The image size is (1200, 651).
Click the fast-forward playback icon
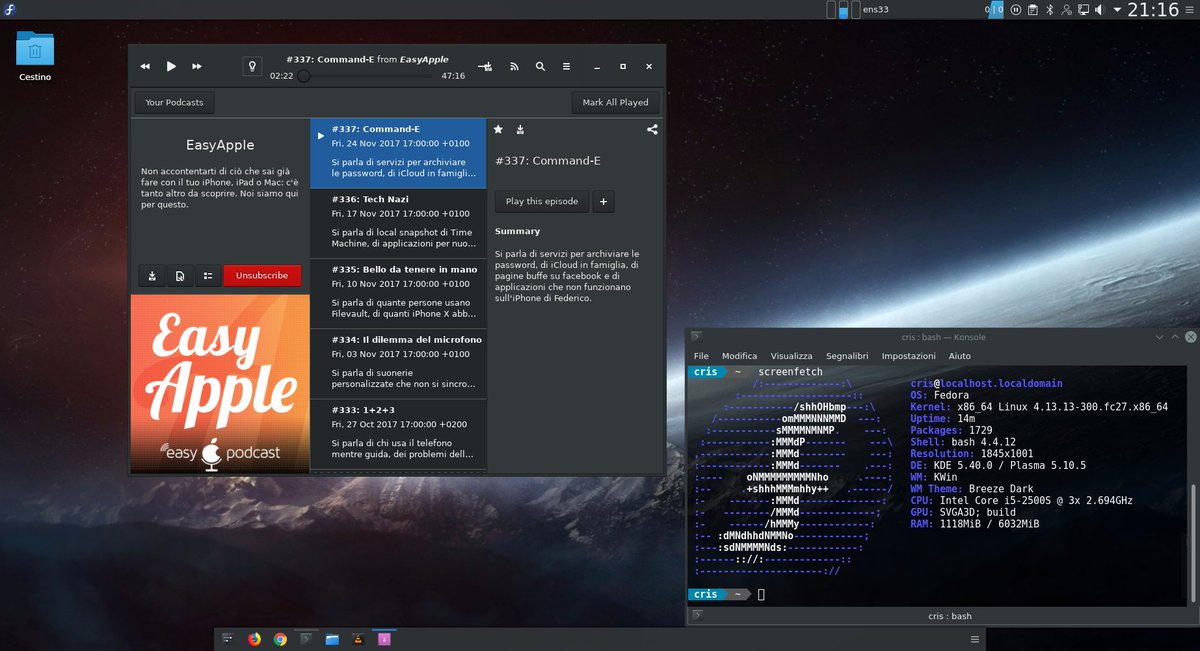pyautogui.click(x=196, y=66)
